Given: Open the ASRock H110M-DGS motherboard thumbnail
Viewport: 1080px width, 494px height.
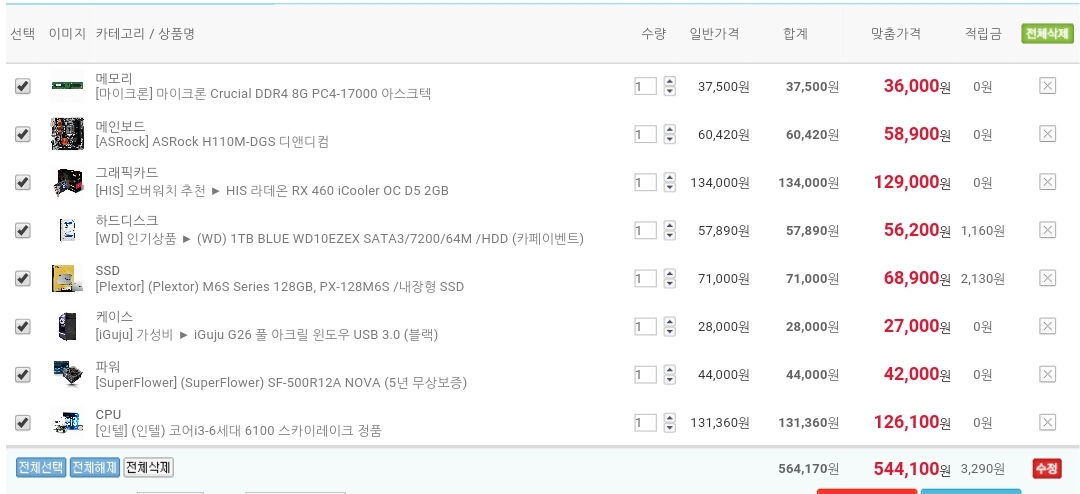Looking at the screenshot, I should 68,134.
